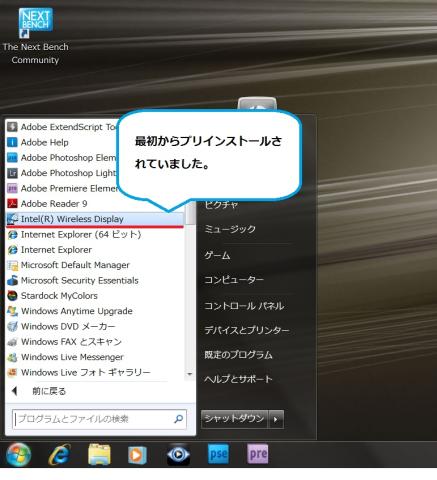Click the program list scroll-down arrow
The width and height of the screenshot is (437, 480).
coord(190,374)
